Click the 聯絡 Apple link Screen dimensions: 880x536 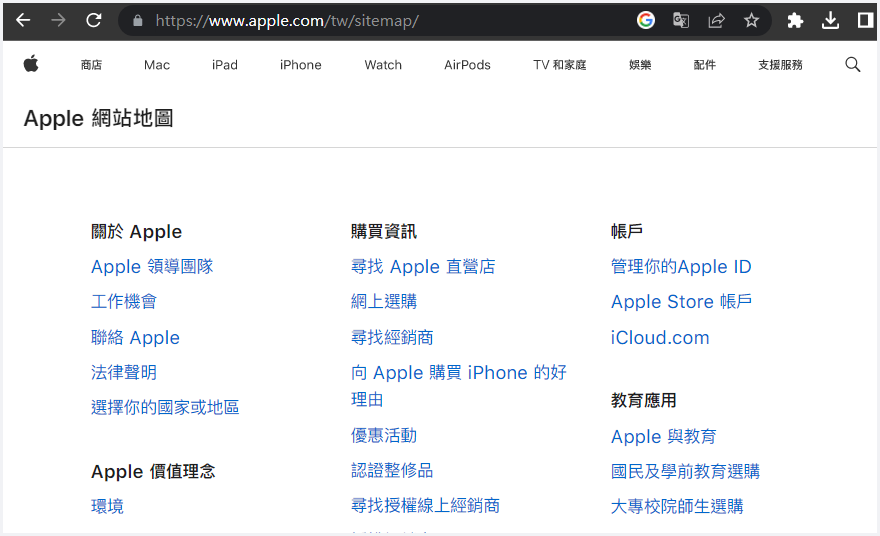coord(135,337)
